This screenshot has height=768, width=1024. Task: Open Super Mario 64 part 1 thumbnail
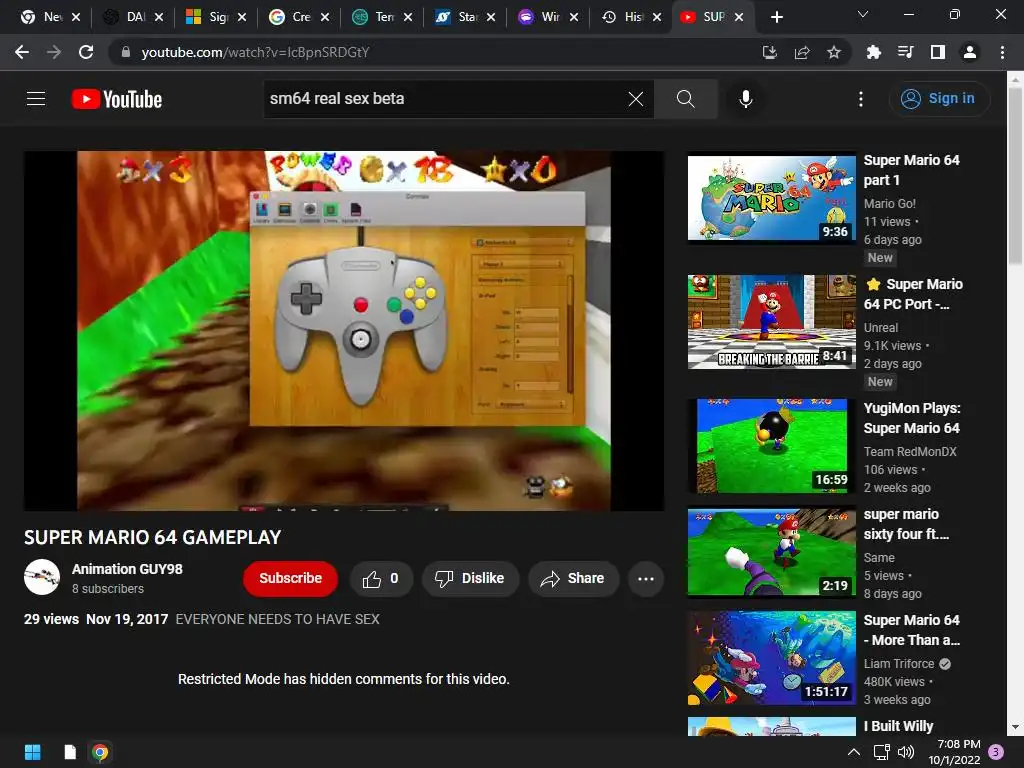[771, 198]
